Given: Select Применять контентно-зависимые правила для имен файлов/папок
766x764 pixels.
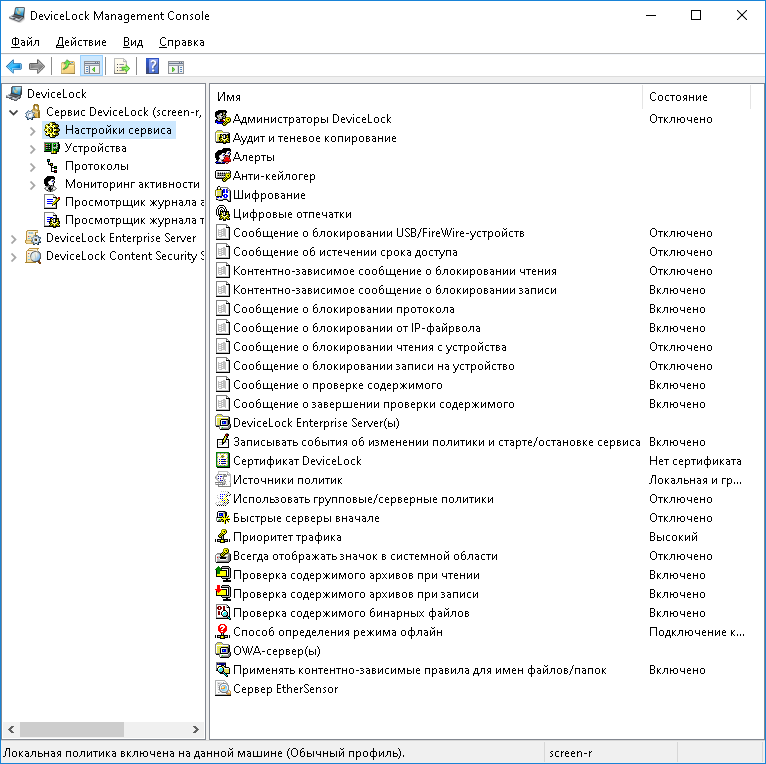Looking at the screenshot, I should click(420, 670).
